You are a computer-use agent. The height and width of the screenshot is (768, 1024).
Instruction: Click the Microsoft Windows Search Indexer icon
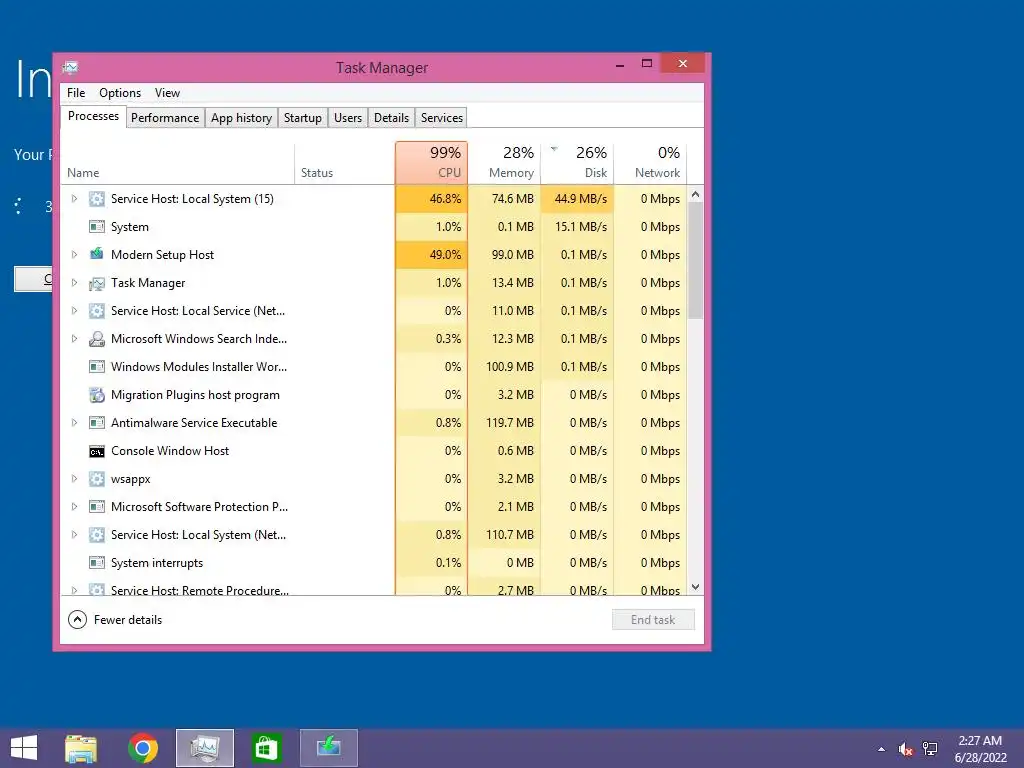point(97,339)
